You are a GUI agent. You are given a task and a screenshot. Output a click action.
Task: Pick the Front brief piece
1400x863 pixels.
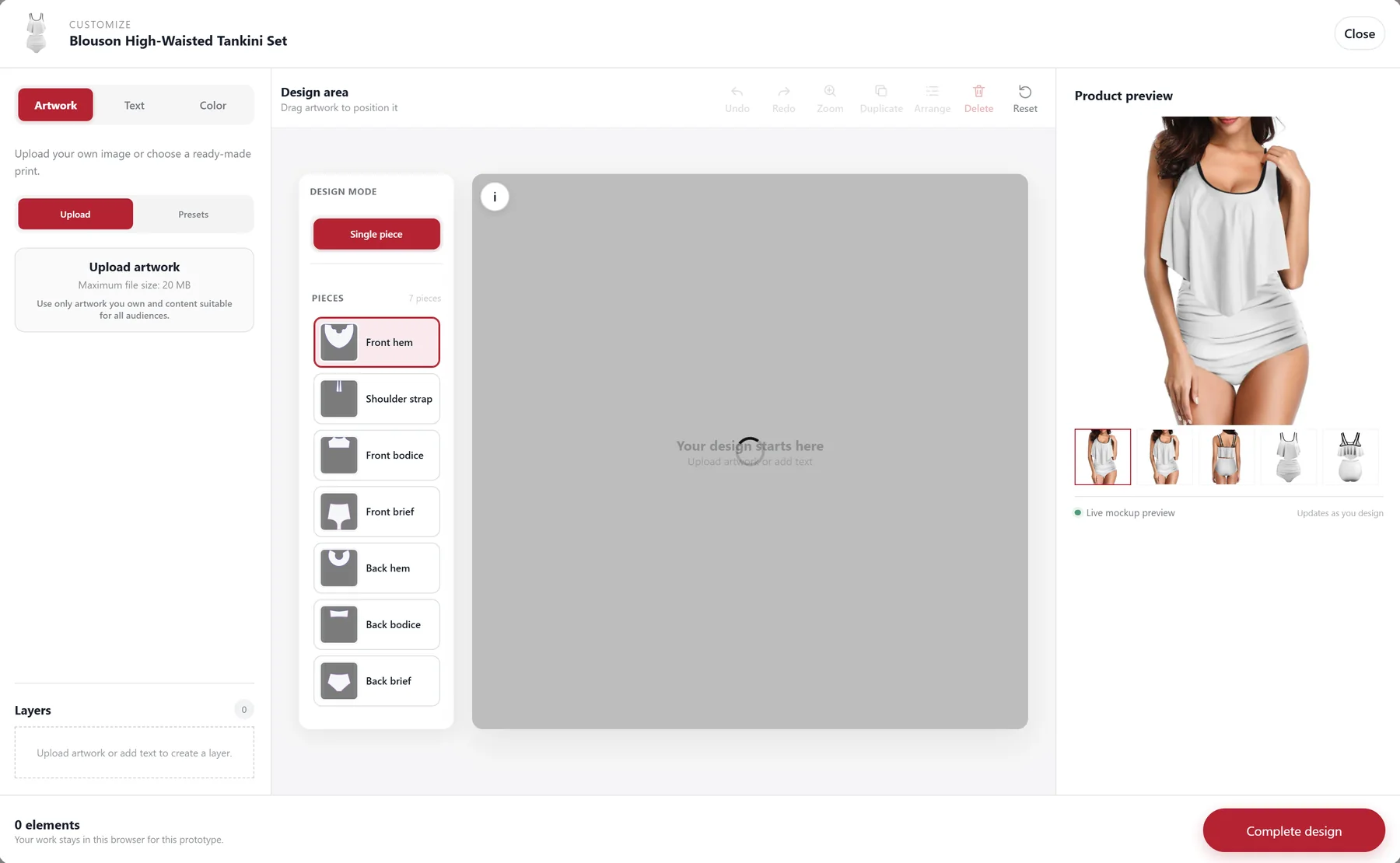pyautogui.click(x=376, y=512)
